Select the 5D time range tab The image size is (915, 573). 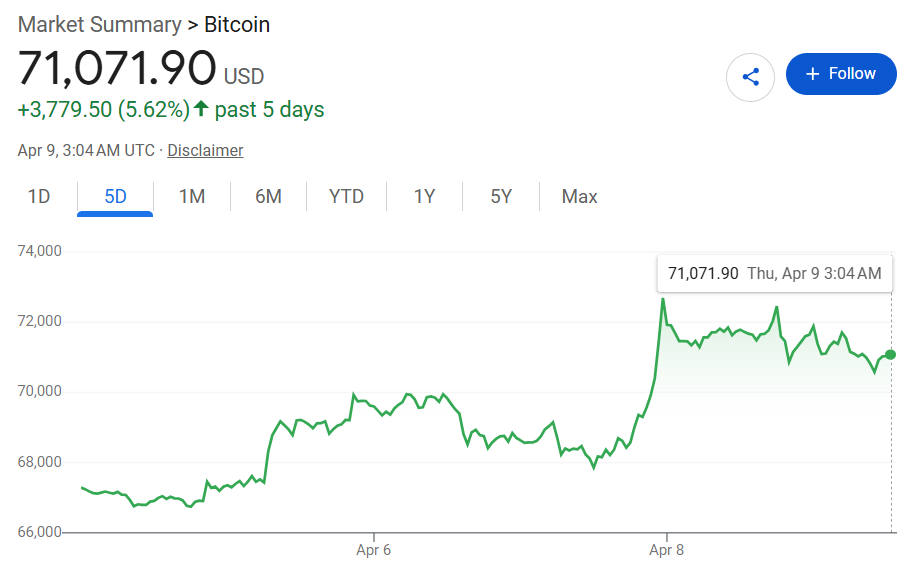(116, 197)
